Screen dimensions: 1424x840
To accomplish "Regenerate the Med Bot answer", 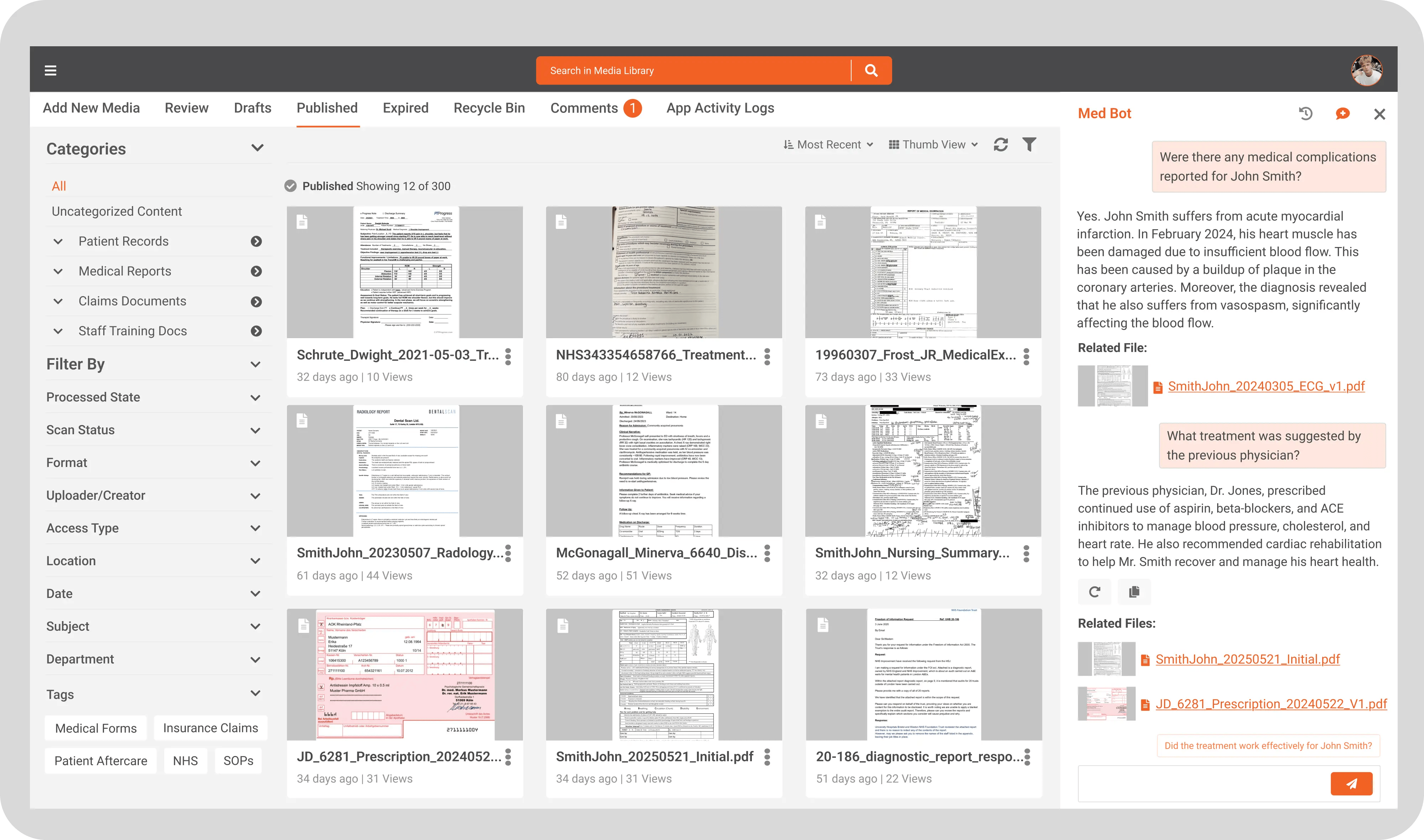I will [1095, 592].
